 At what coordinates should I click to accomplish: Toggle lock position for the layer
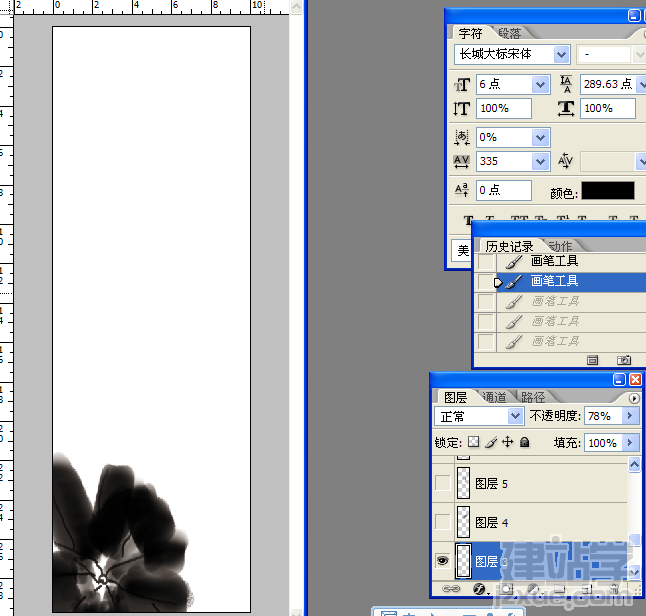pyautogui.click(x=508, y=442)
